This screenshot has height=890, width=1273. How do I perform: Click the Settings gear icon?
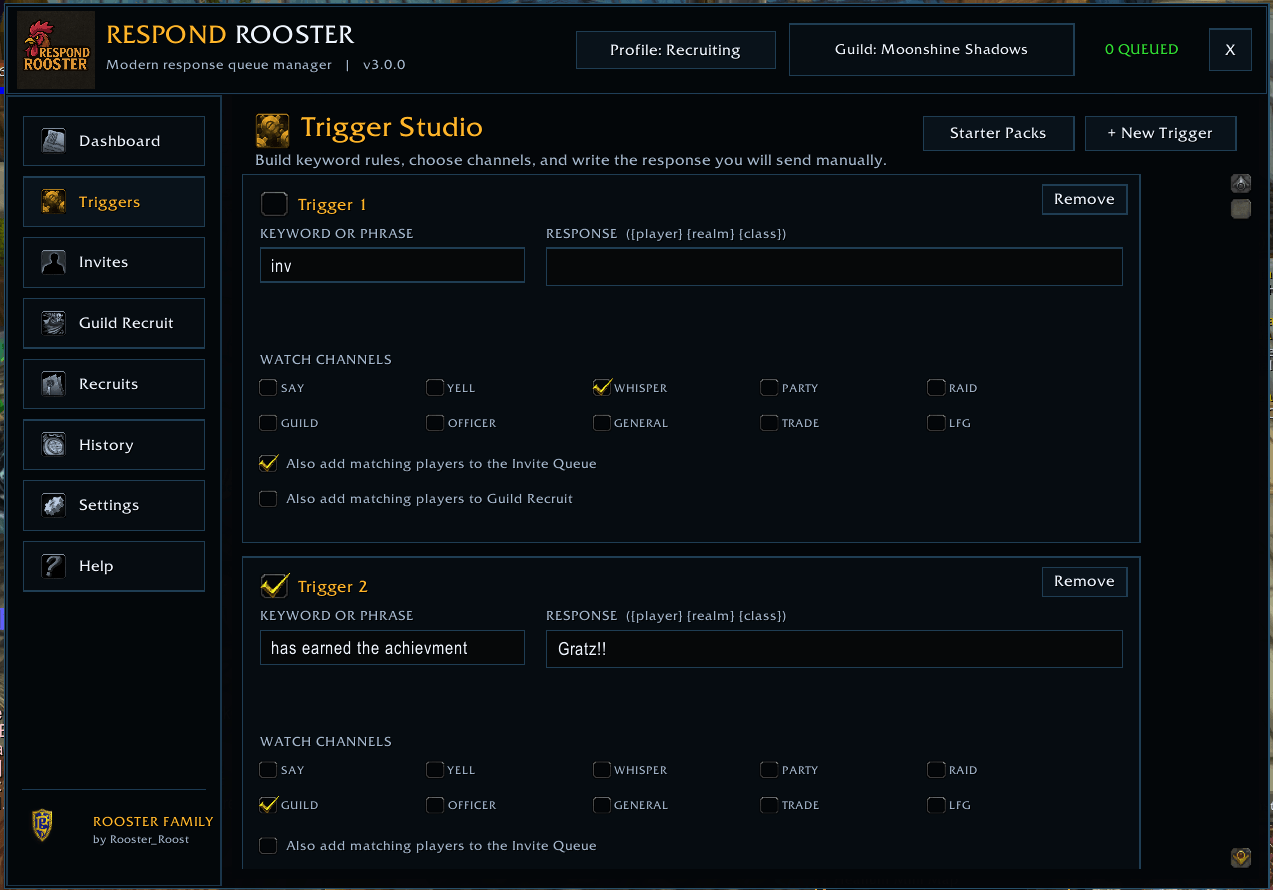tap(54, 505)
